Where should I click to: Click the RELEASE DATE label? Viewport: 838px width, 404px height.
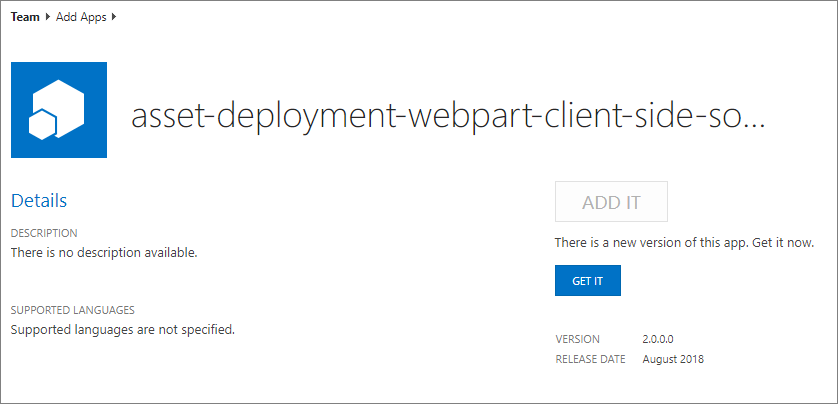(590, 359)
